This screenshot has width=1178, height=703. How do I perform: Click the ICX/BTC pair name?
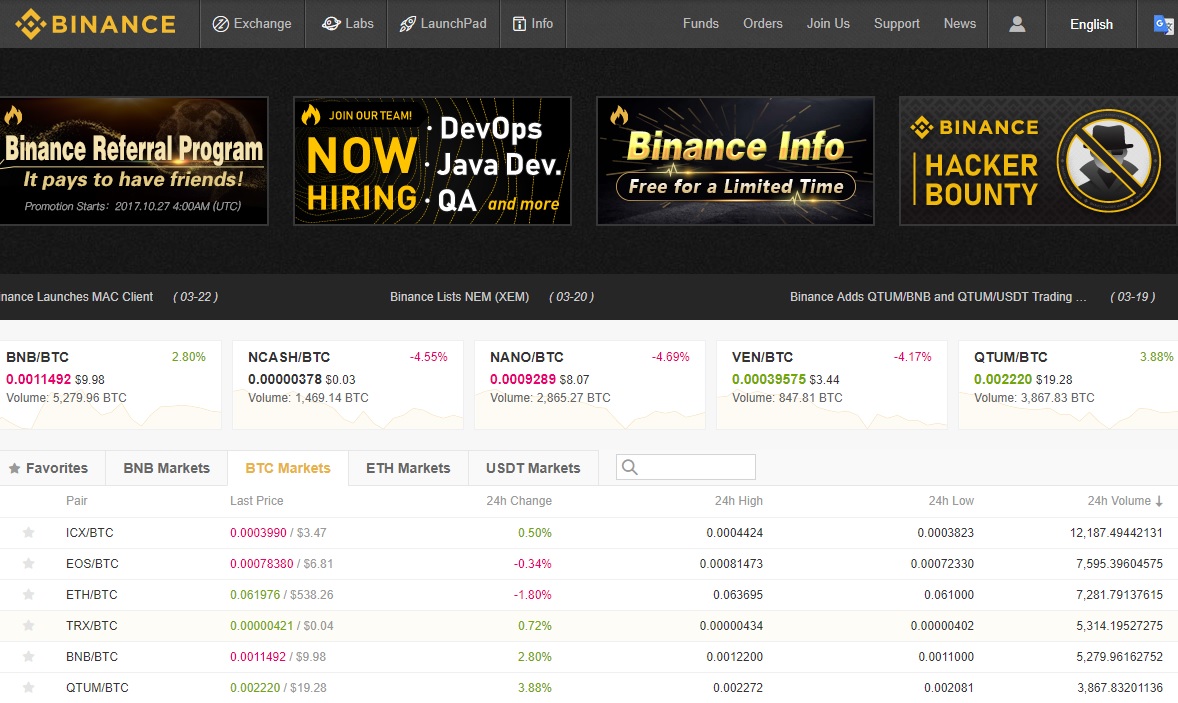[x=89, y=533]
